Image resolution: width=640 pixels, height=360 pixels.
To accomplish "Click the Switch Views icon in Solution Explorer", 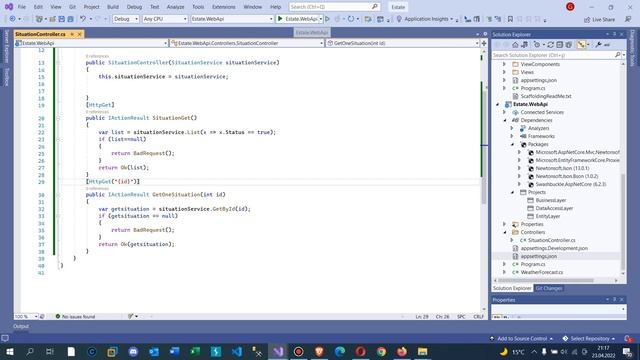I will [x=524, y=45].
